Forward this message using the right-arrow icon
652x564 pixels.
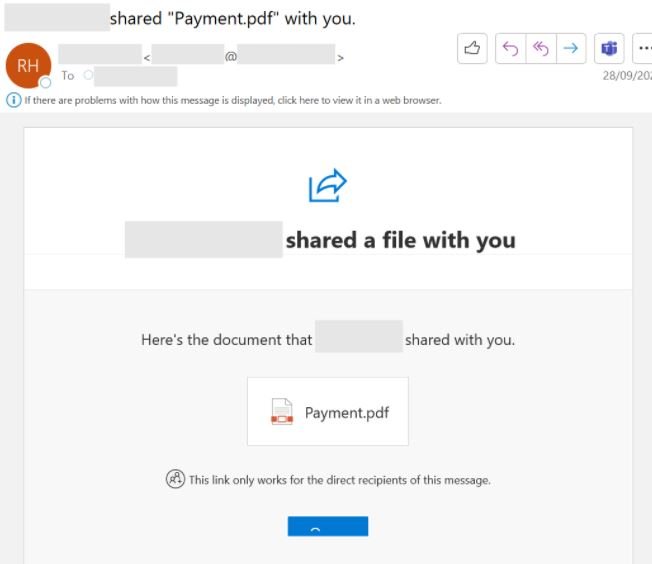(x=571, y=49)
